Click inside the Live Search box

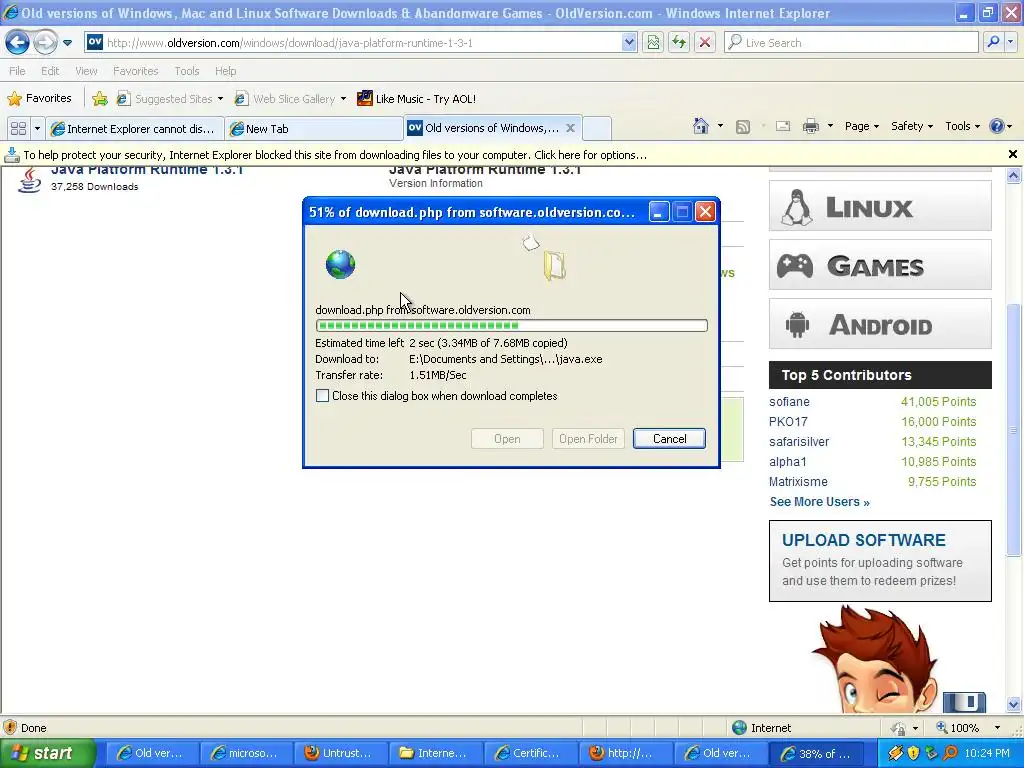point(852,43)
